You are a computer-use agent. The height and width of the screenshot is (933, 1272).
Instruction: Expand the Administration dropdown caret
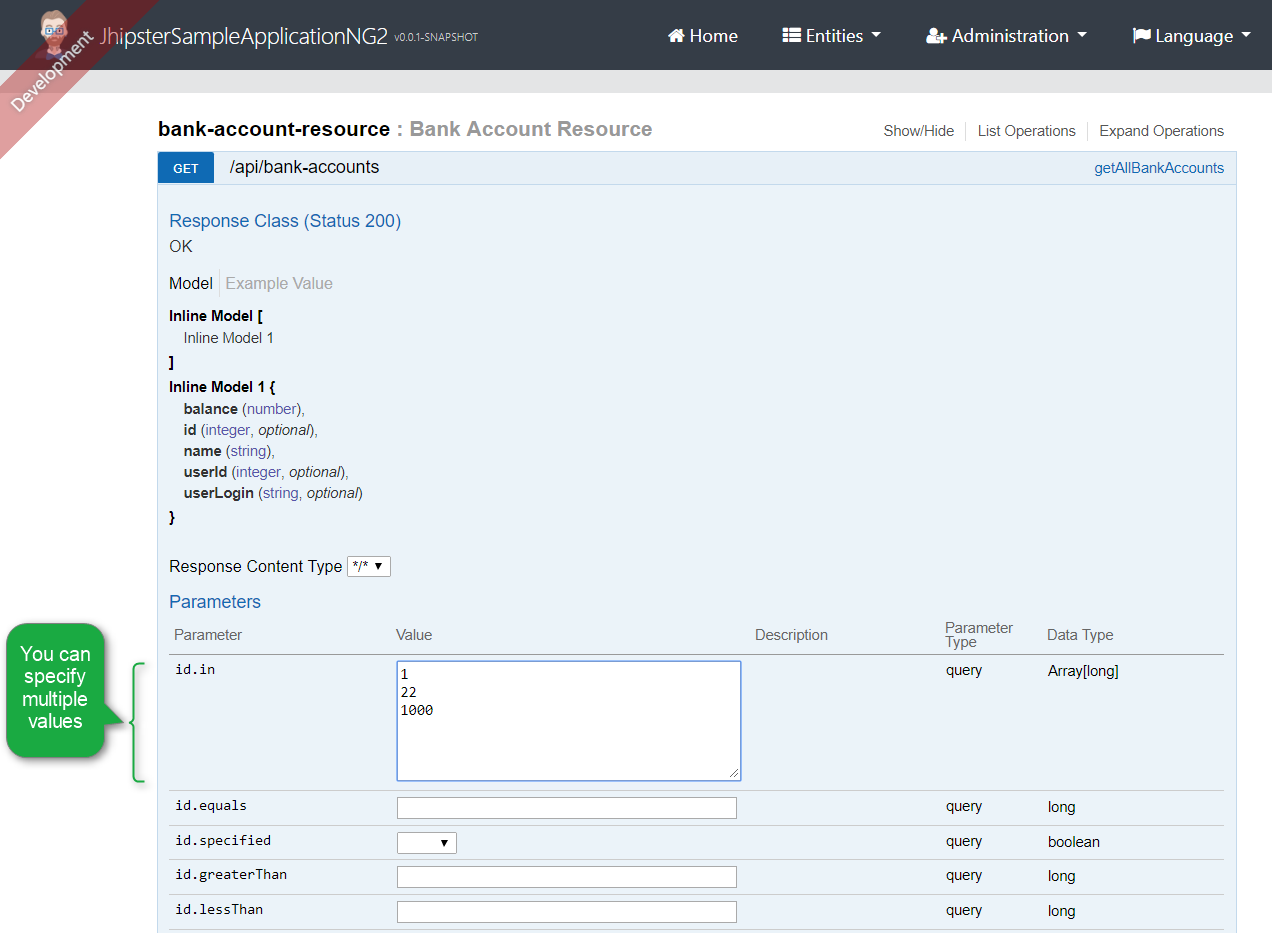point(1081,36)
